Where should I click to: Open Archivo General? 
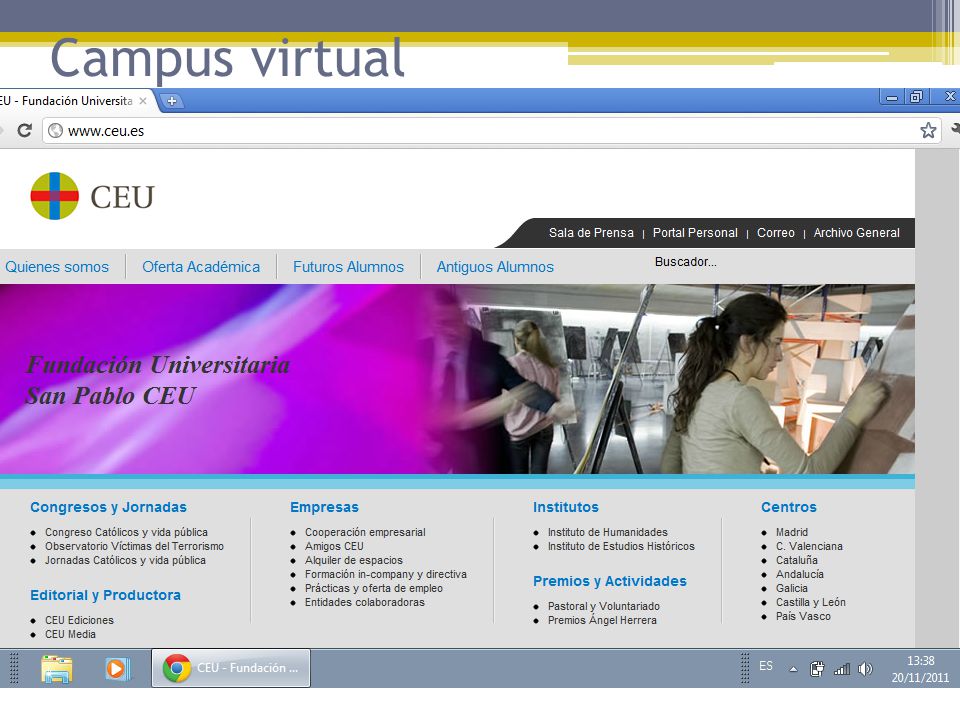(x=857, y=233)
